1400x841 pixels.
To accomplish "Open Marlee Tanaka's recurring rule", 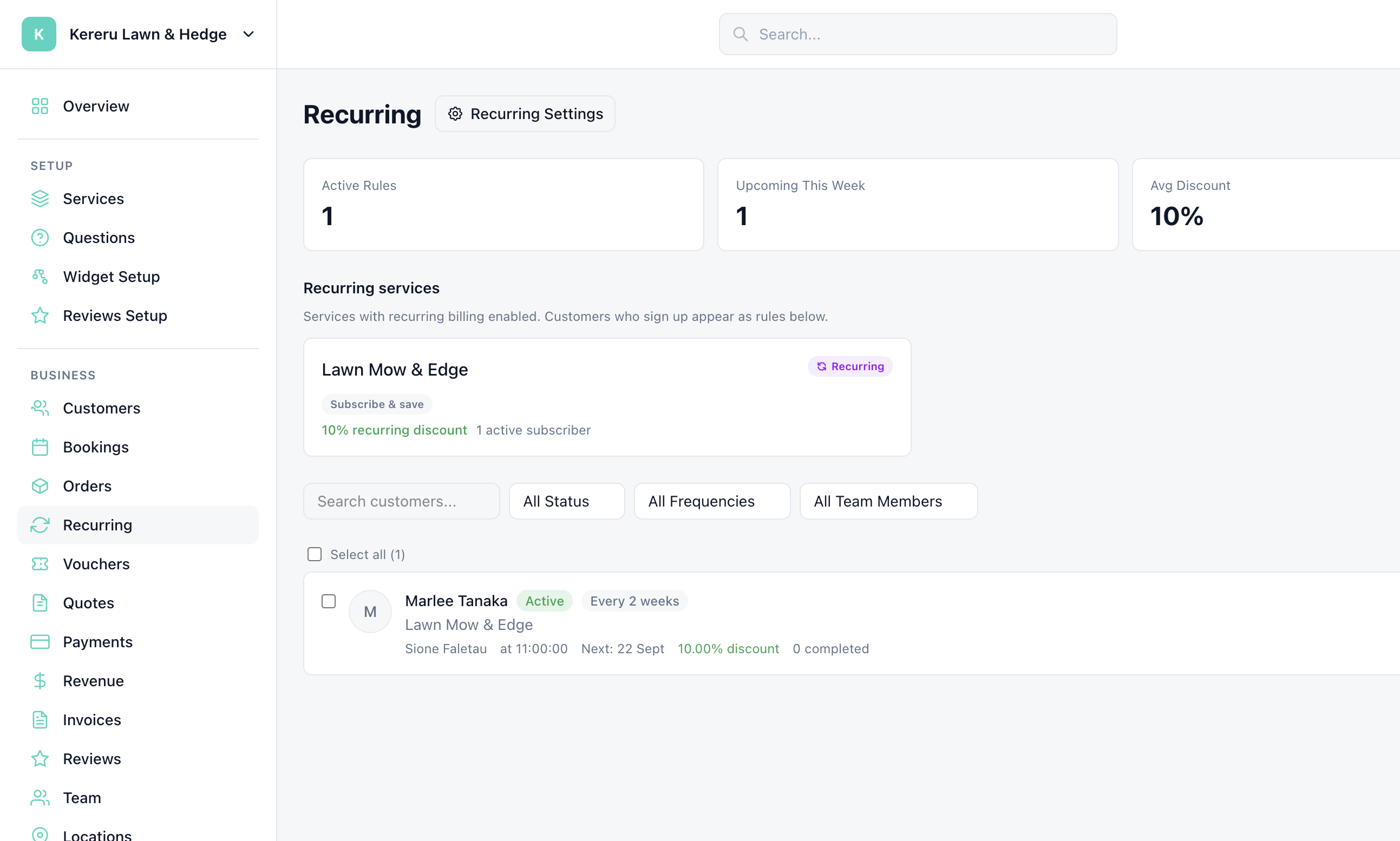I will coord(852,623).
